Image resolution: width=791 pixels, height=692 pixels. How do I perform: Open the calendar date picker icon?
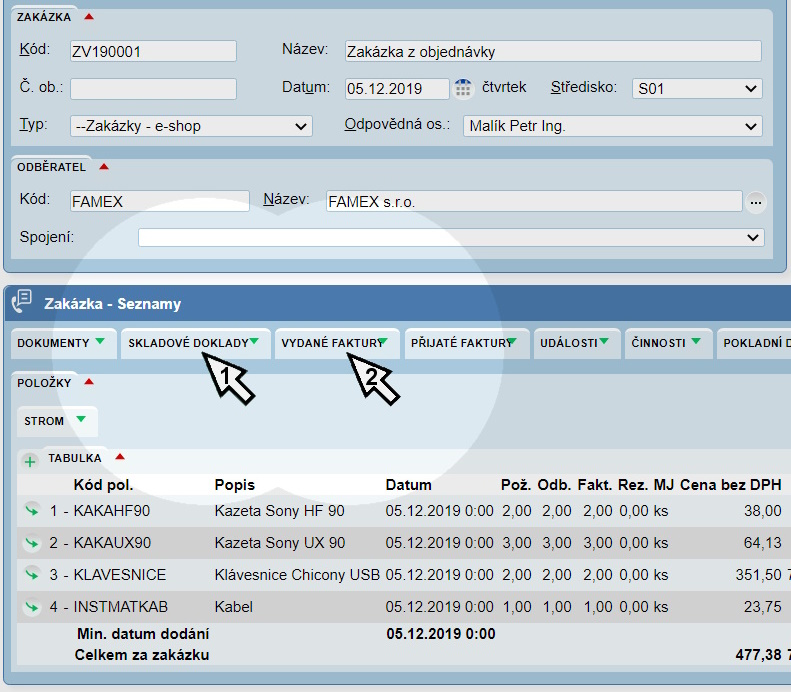463,88
